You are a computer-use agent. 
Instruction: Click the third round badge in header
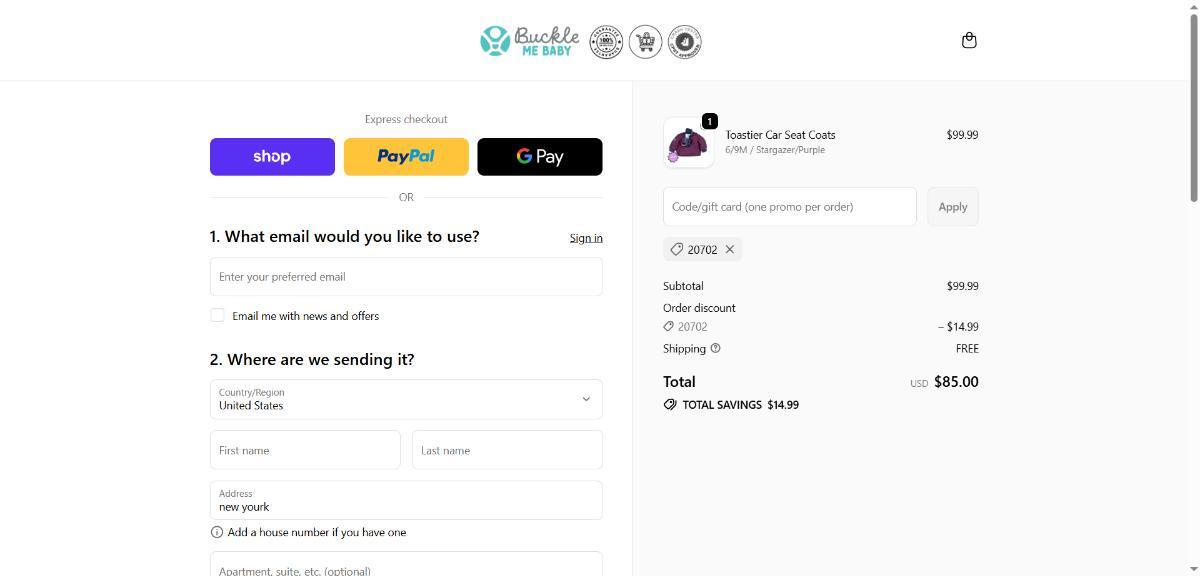[x=685, y=42]
